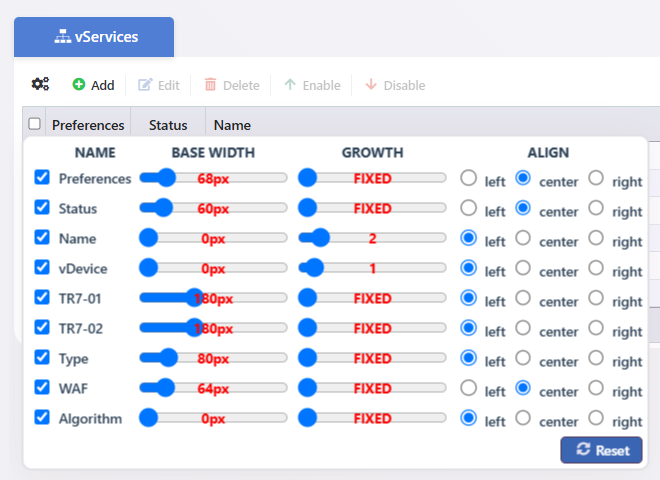The width and height of the screenshot is (660, 480).
Task: Uncheck the Status column checkbox
Action: pyautogui.click(x=42, y=207)
